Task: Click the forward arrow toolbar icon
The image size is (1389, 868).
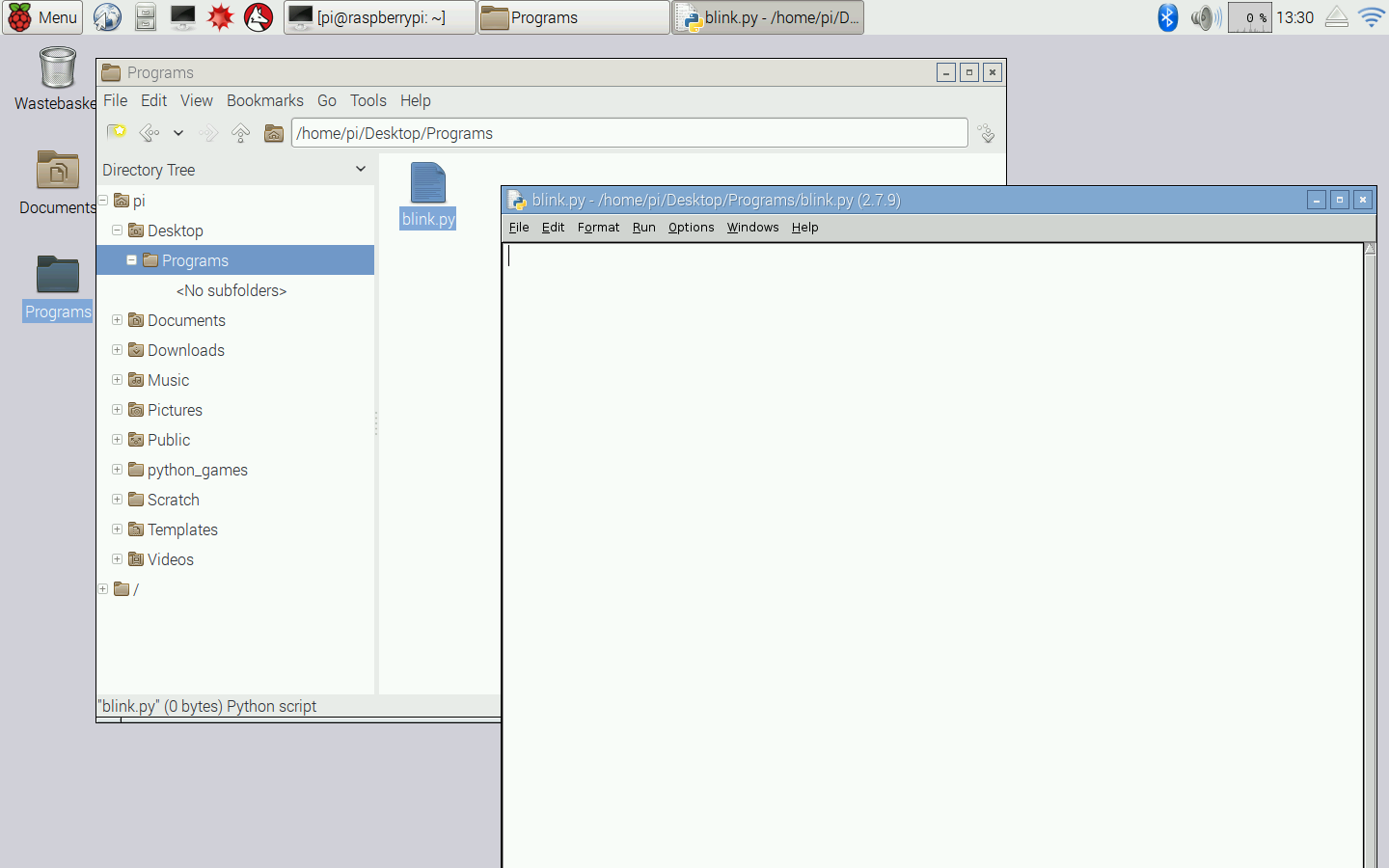Action: [208, 133]
